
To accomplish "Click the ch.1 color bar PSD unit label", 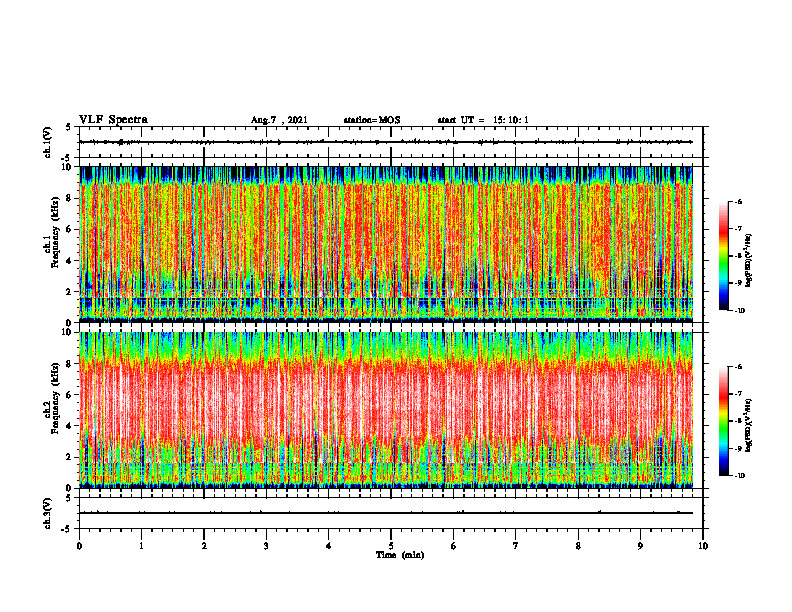I will pyautogui.click(x=749, y=261).
